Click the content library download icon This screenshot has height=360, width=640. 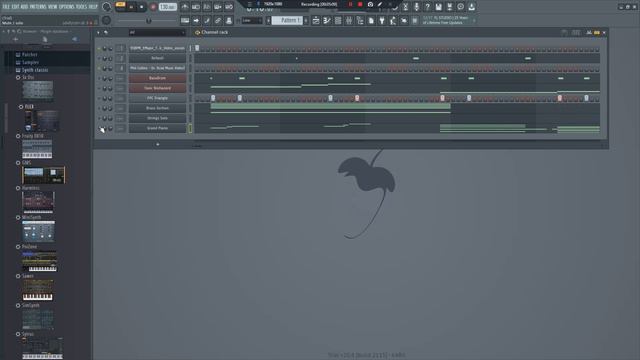click(471, 7)
